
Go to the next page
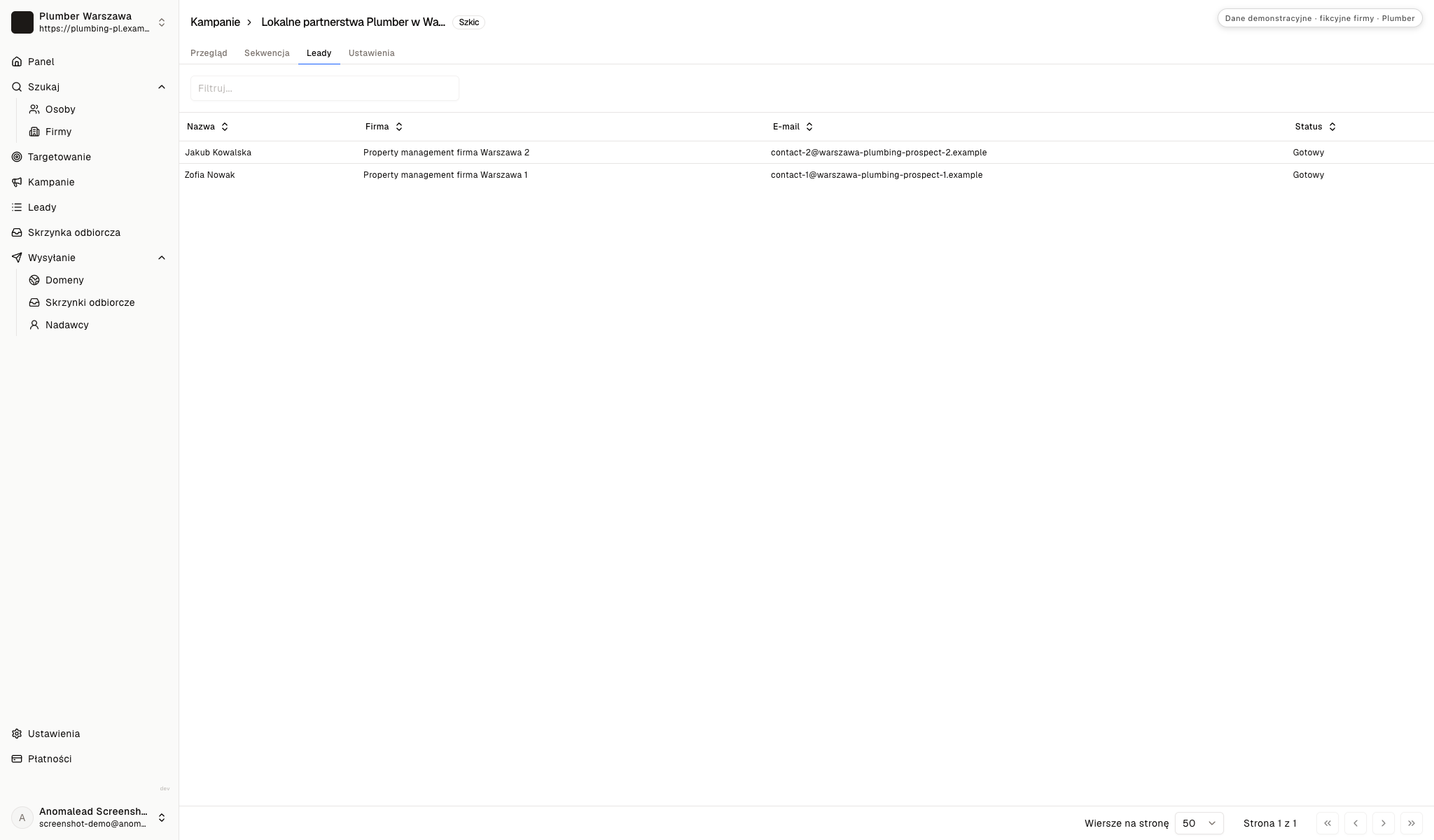point(1384,823)
